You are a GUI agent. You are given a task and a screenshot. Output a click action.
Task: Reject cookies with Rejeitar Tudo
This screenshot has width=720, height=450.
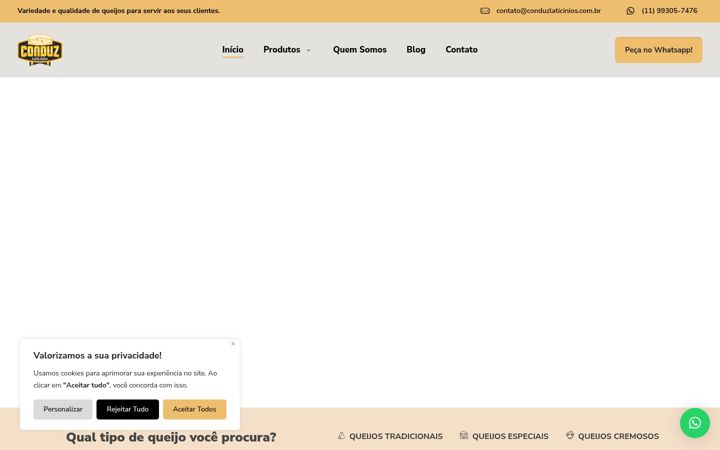coord(128,409)
